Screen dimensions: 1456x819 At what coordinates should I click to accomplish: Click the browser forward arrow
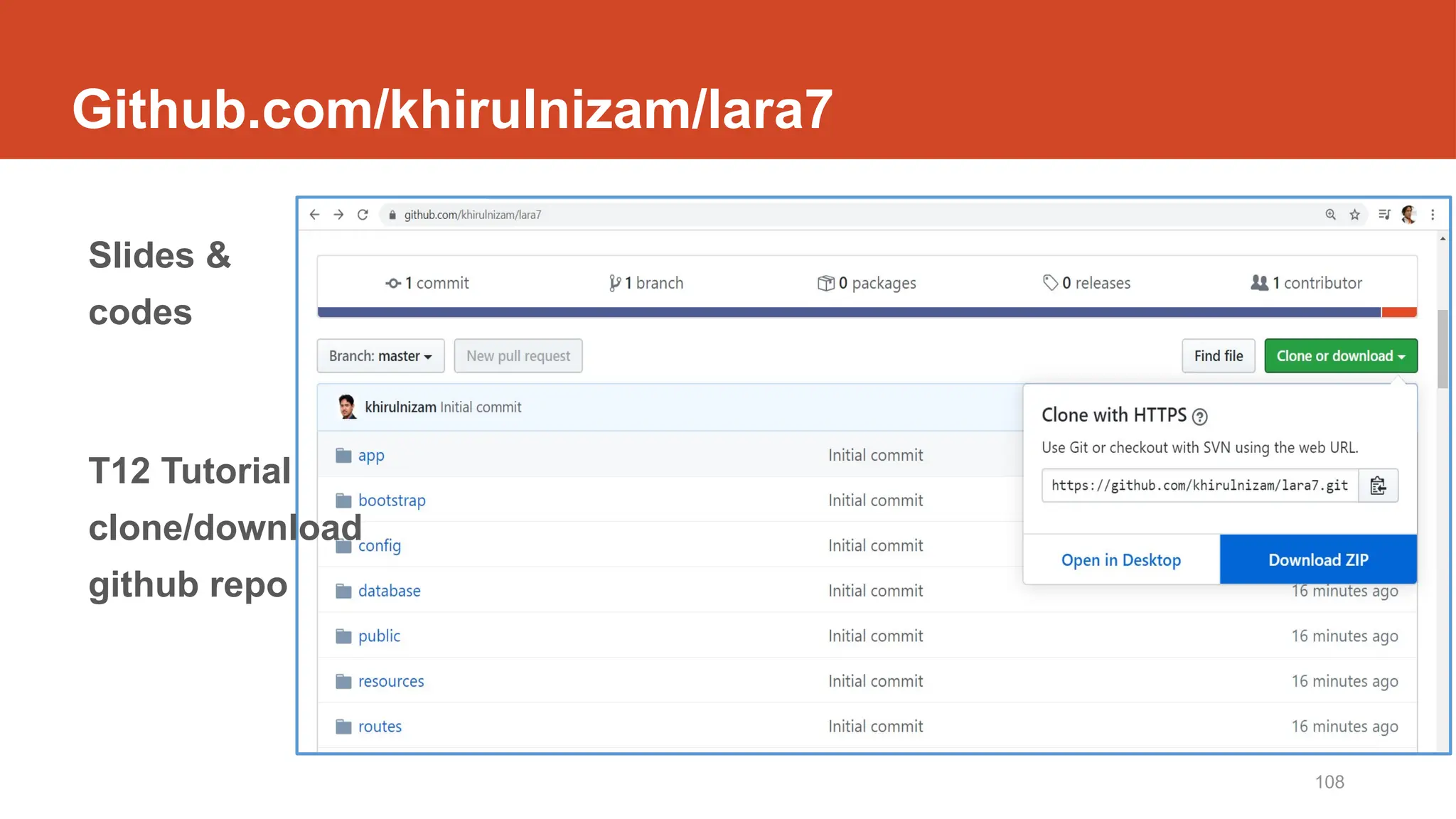[338, 215]
